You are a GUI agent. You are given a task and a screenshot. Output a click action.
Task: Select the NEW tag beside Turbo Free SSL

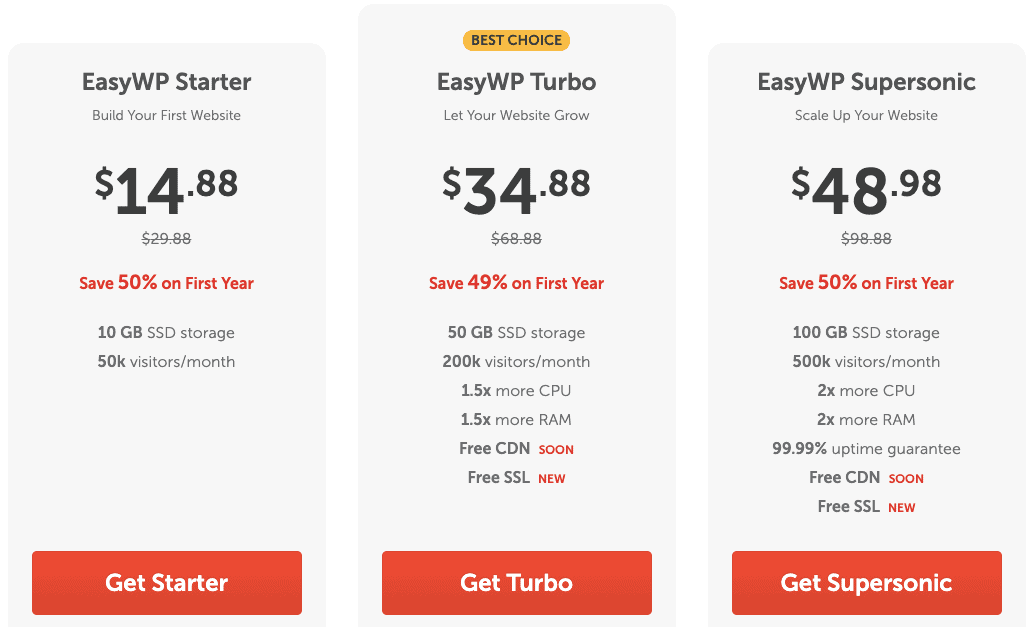pos(551,479)
